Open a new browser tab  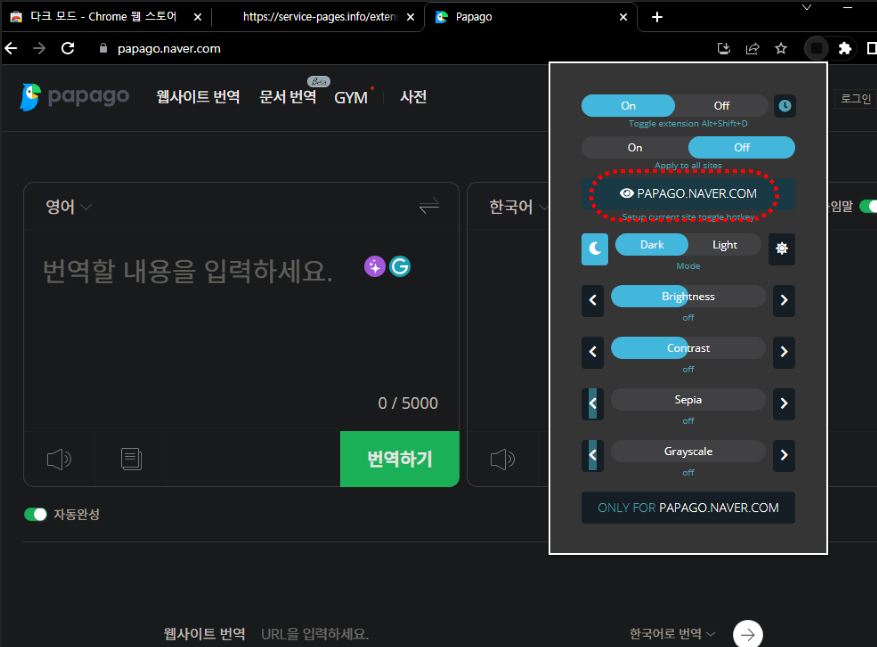657,17
